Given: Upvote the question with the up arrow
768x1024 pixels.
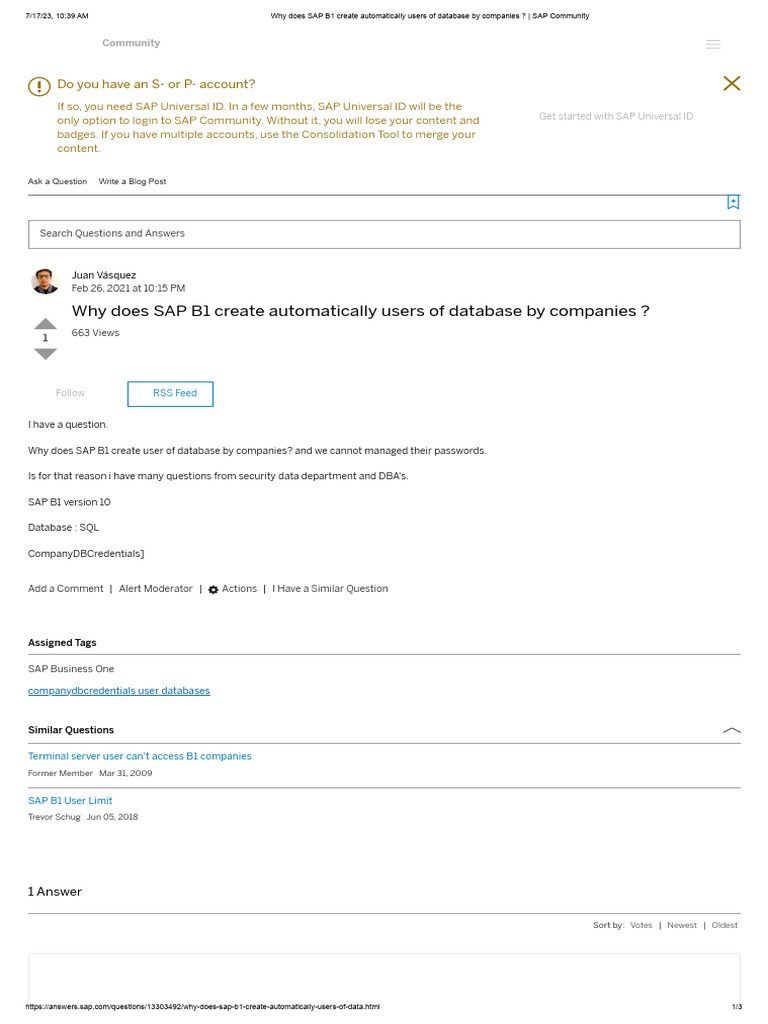Looking at the screenshot, I should tap(46, 323).
